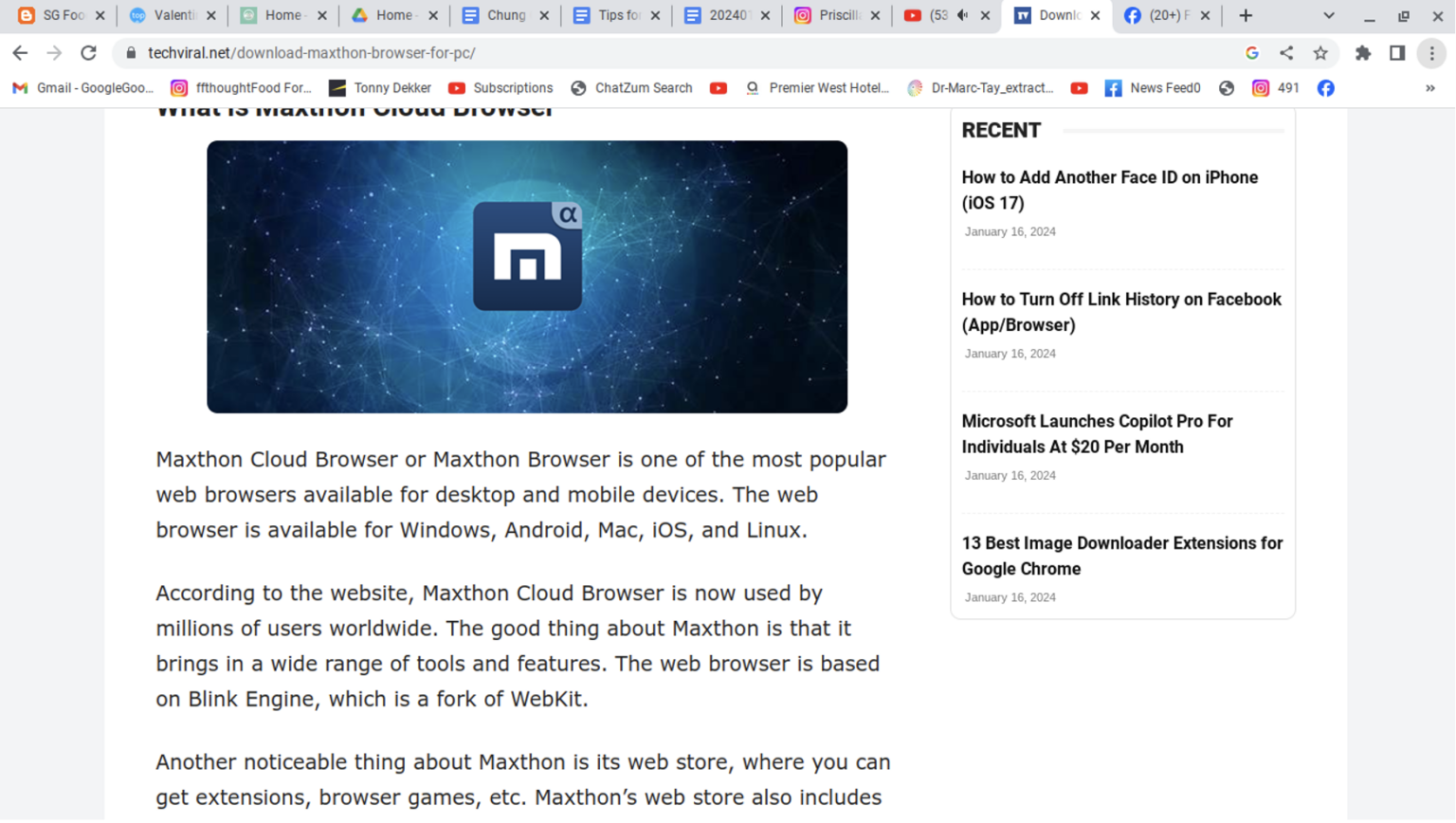Reload the current page

coord(87,53)
